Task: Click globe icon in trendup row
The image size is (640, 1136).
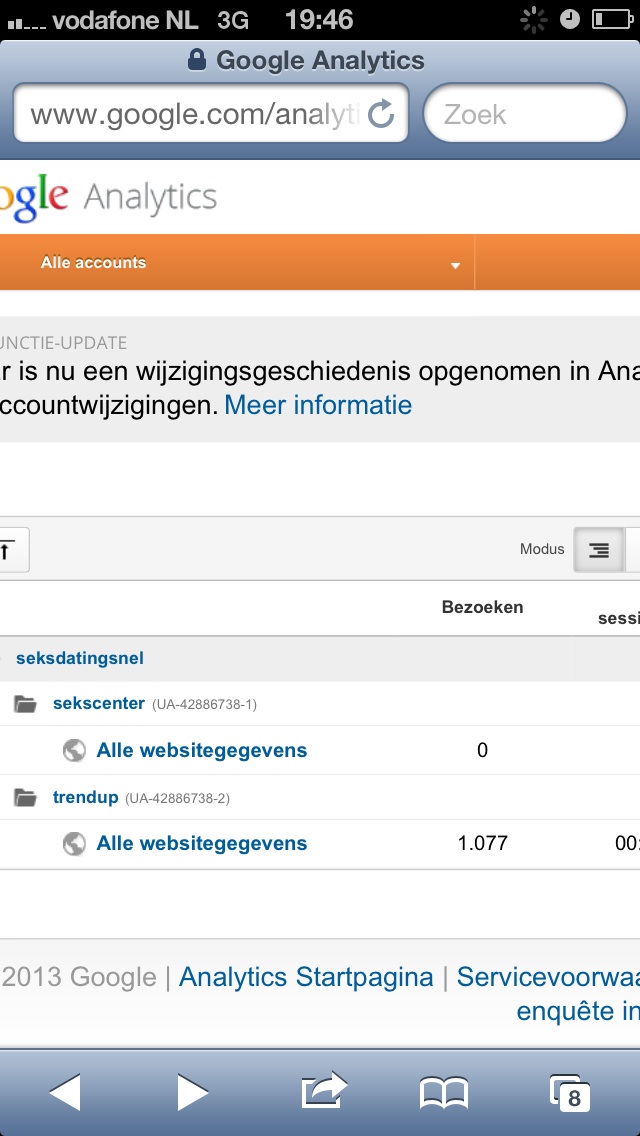Action: pyautogui.click(x=74, y=844)
